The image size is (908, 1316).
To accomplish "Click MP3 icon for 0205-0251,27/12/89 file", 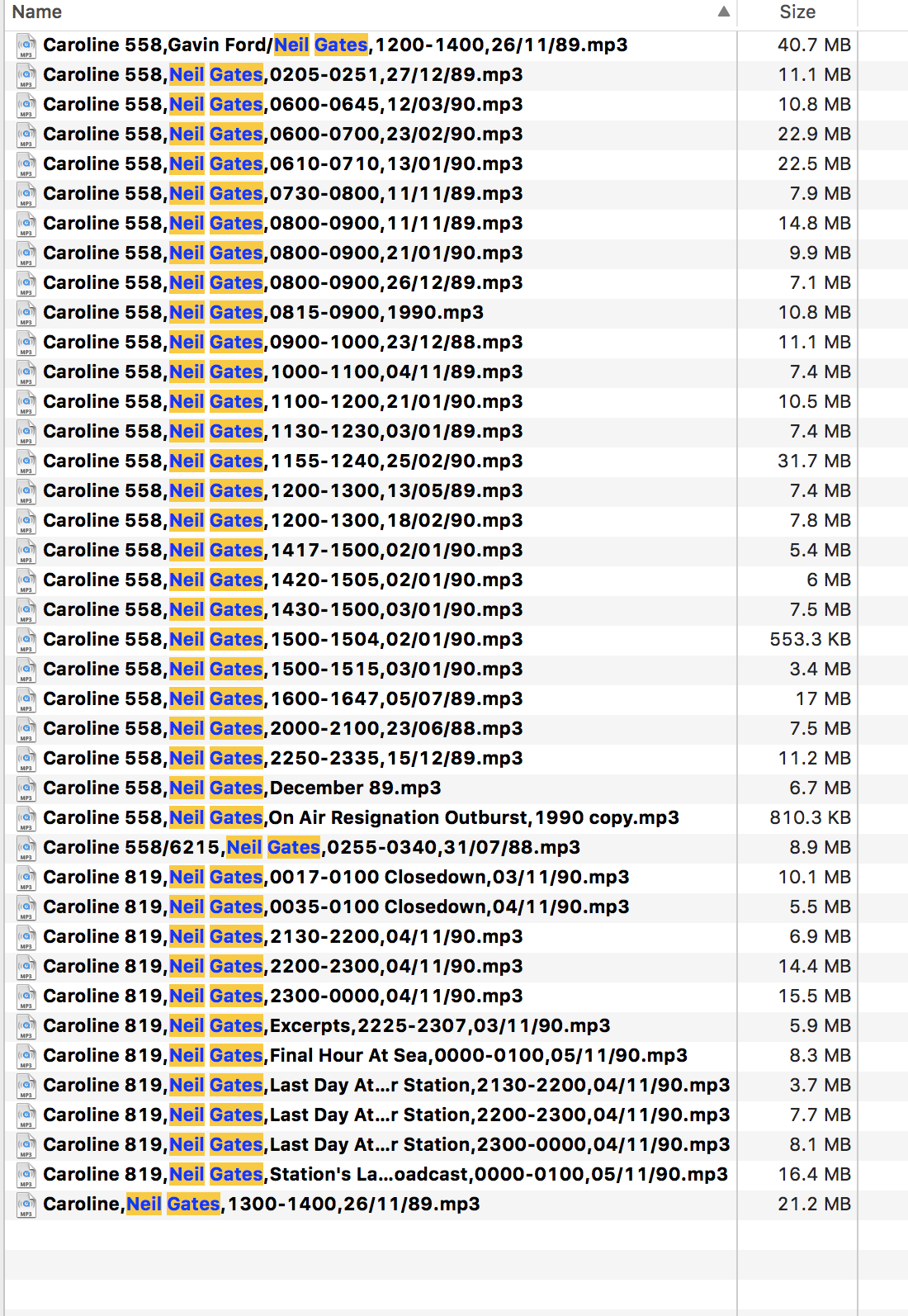I will click(x=26, y=75).
